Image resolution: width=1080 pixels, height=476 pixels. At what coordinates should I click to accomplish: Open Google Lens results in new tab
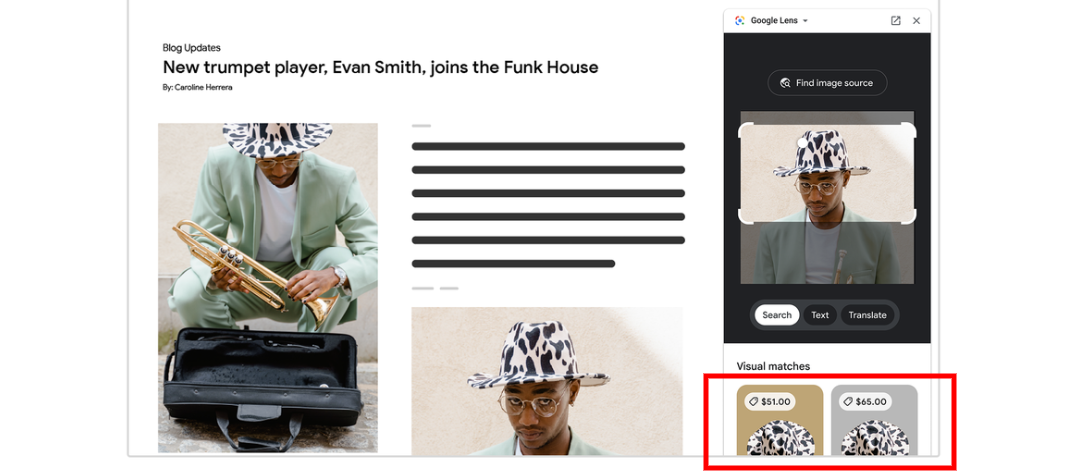coord(895,21)
